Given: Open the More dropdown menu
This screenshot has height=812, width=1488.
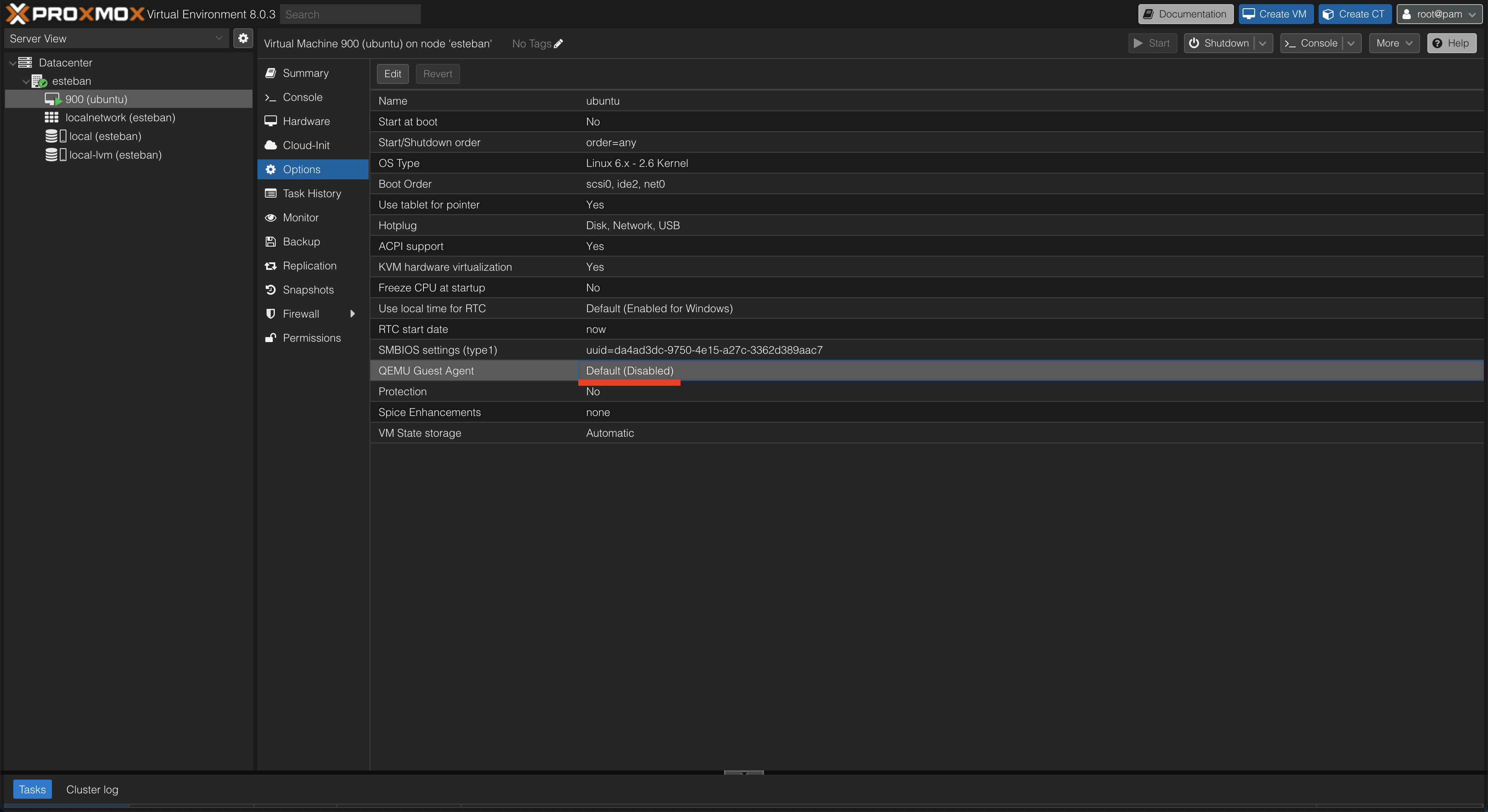Looking at the screenshot, I should point(1394,43).
